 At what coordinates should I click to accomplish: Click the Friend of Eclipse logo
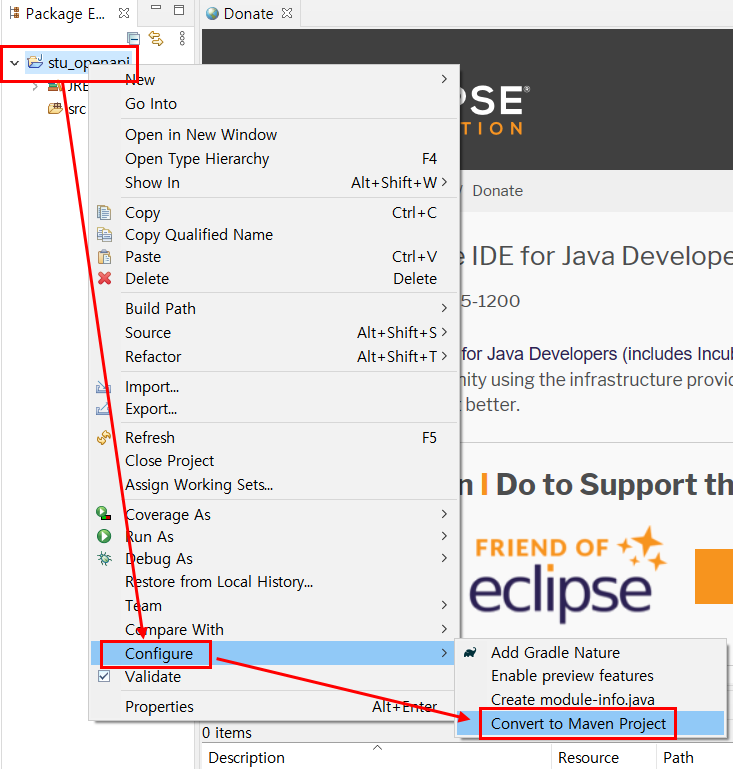(x=569, y=575)
